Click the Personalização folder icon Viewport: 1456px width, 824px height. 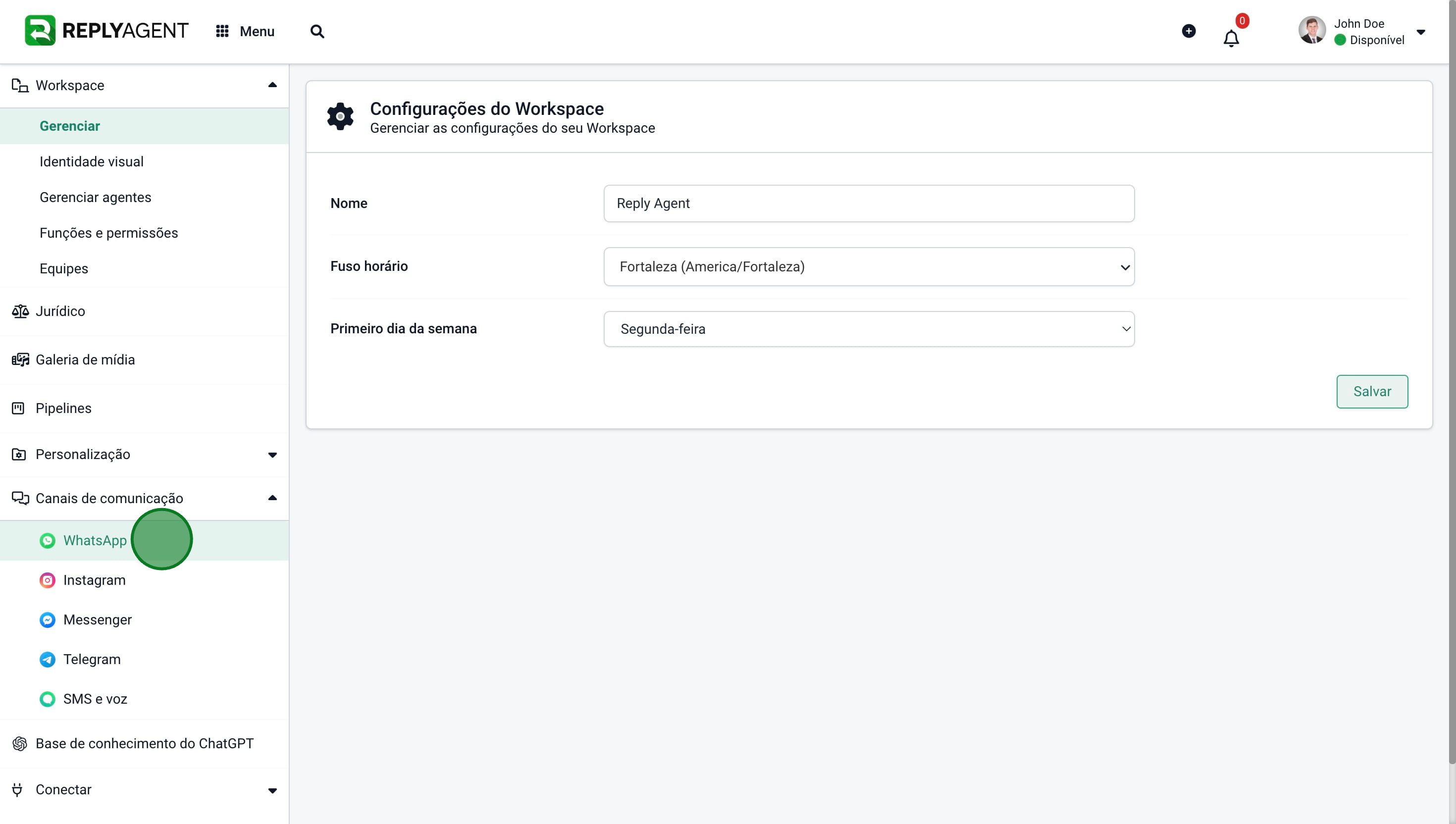pos(19,455)
